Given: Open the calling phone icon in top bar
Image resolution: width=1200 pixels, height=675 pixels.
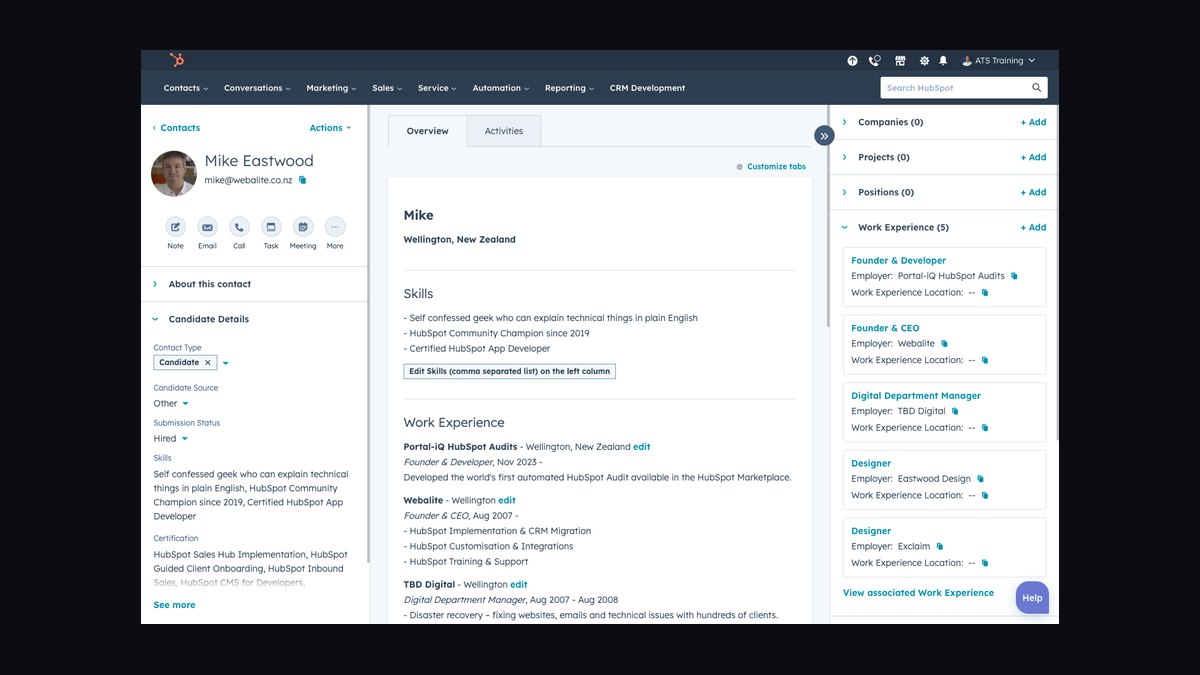Looking at the screenshot, I should click(x=875, y=61).
